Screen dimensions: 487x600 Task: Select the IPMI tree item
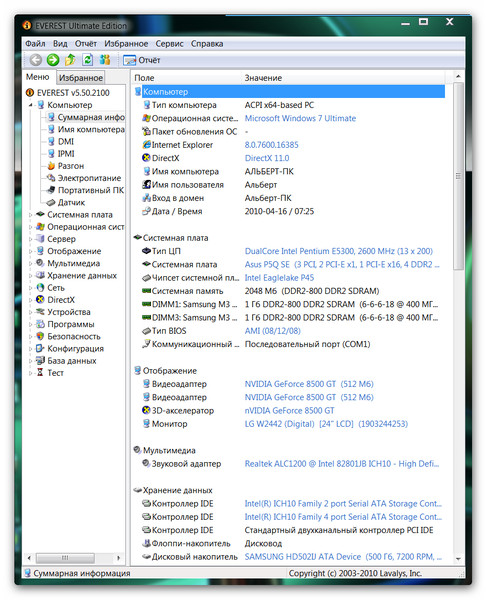pos(66,154)
